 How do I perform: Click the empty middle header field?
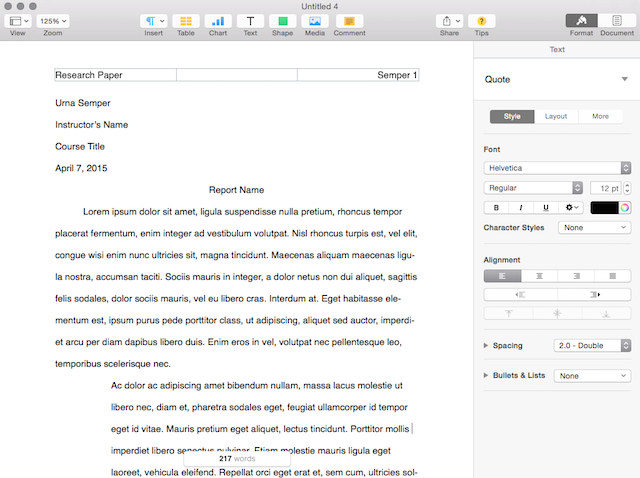pos(237,75)
